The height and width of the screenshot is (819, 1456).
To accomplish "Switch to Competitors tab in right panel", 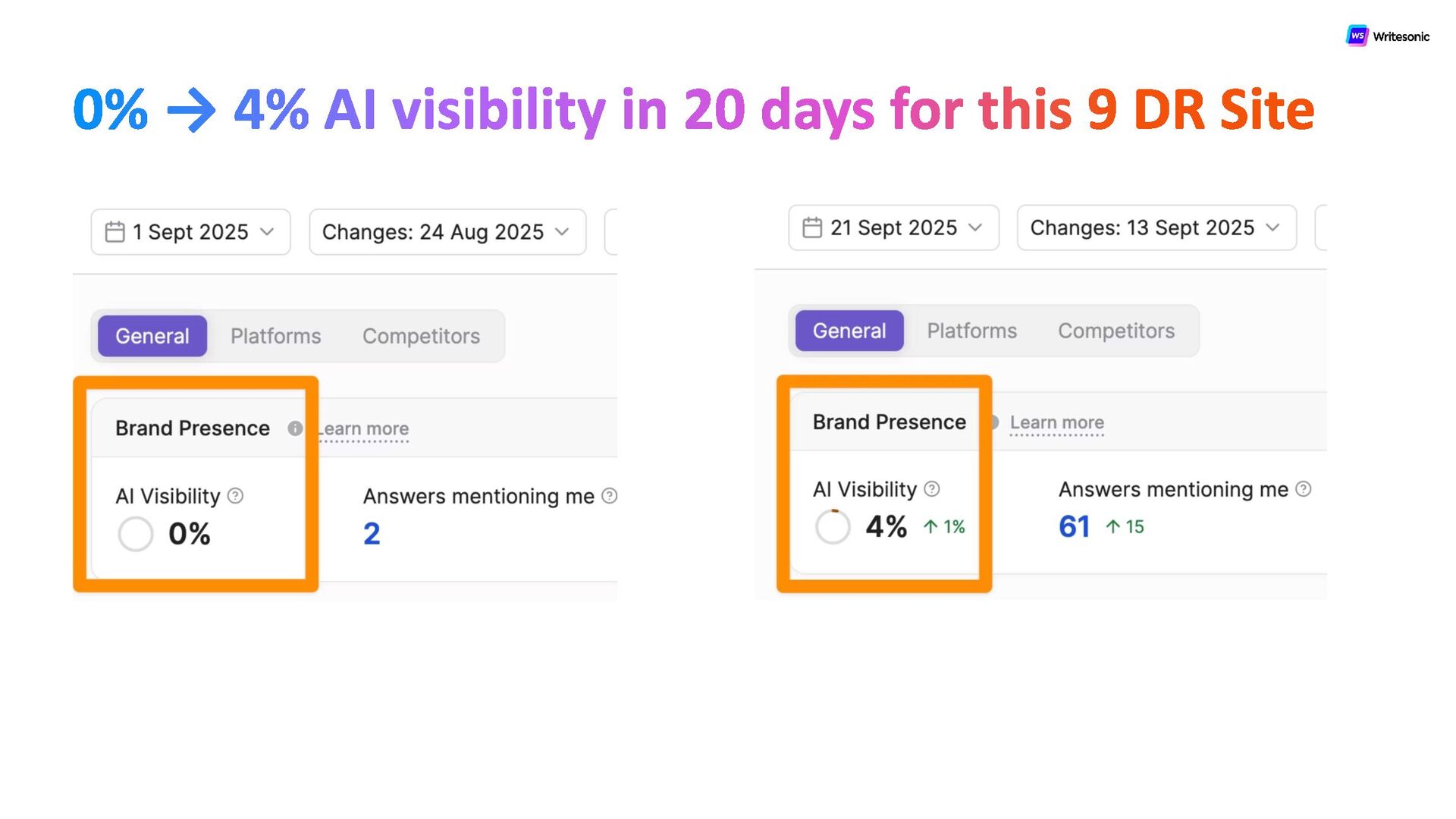I will (1116, 331).
